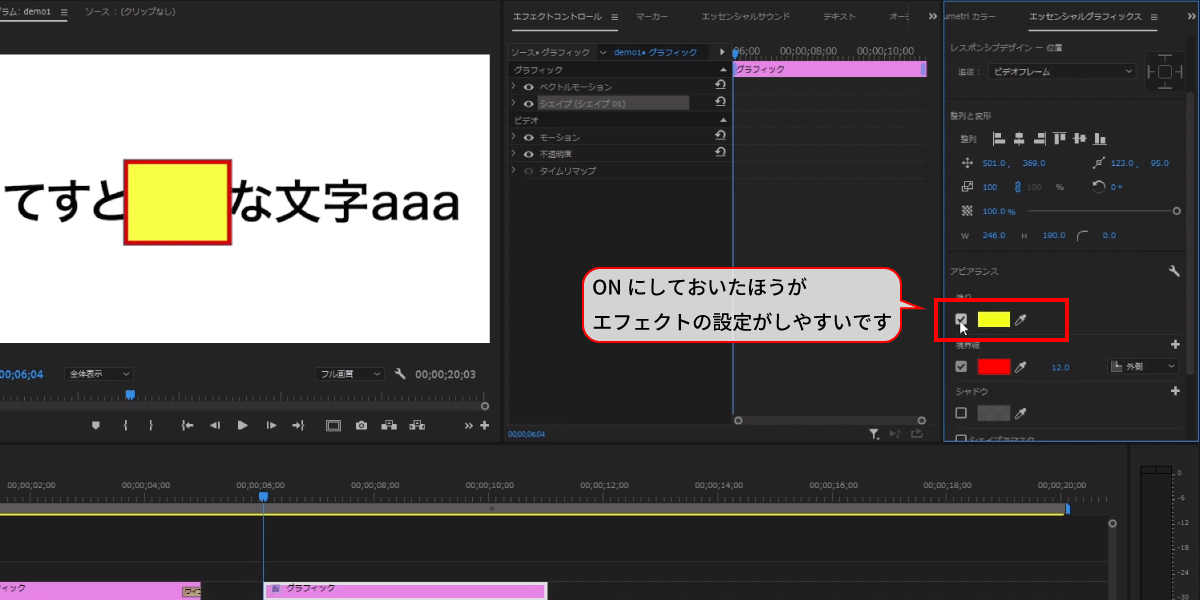Reset Vector Motion (ベクトルモーション) effect

[x=720, y=86]
